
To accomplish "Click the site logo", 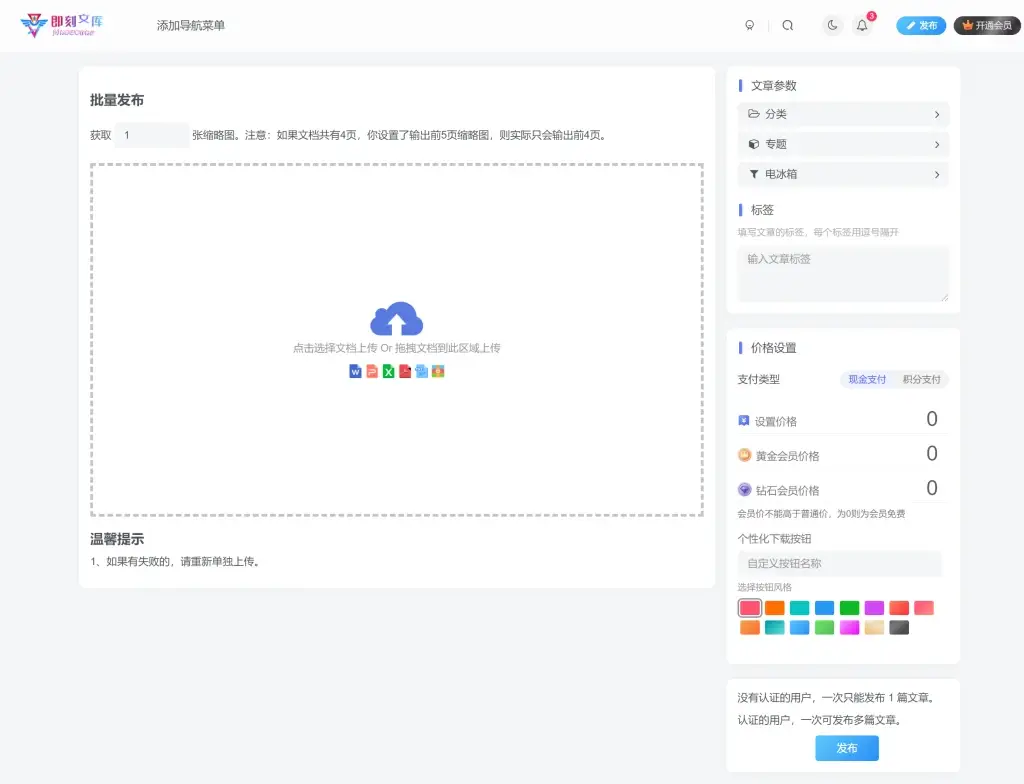I will pos(62,25).
